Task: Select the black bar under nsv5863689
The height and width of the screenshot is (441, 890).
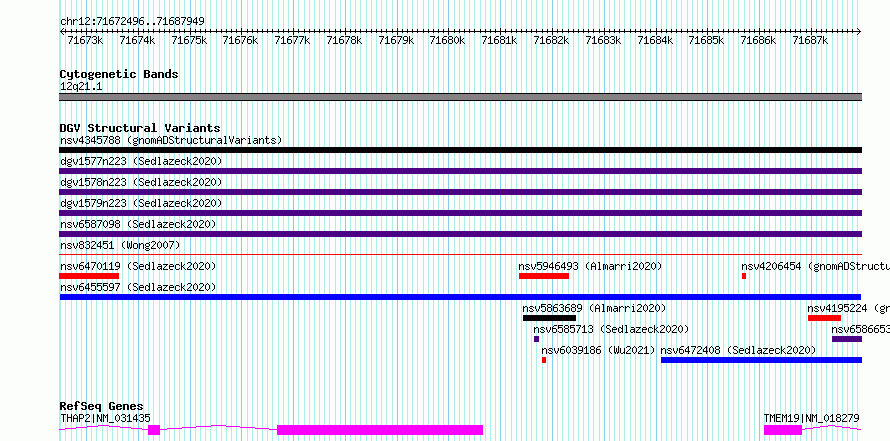Action: tap(549, 318)
